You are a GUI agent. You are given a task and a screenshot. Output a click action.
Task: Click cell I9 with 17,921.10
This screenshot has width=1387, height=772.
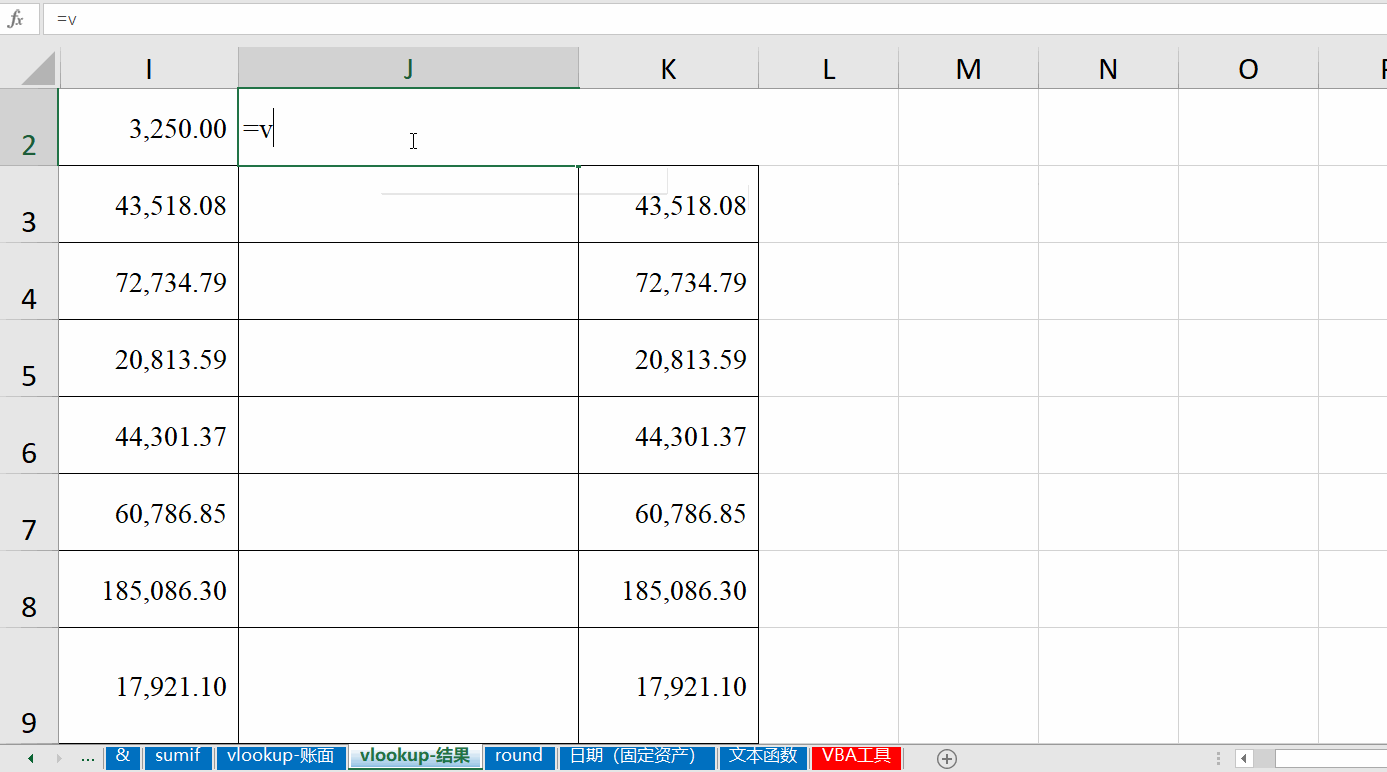[149, 685]
